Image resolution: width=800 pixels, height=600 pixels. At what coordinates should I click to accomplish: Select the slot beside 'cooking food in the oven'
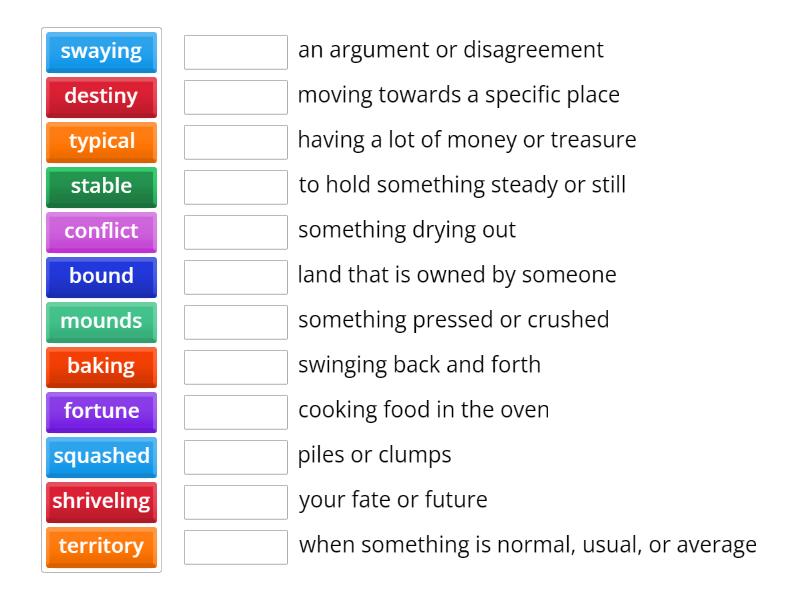coord(236,412)
